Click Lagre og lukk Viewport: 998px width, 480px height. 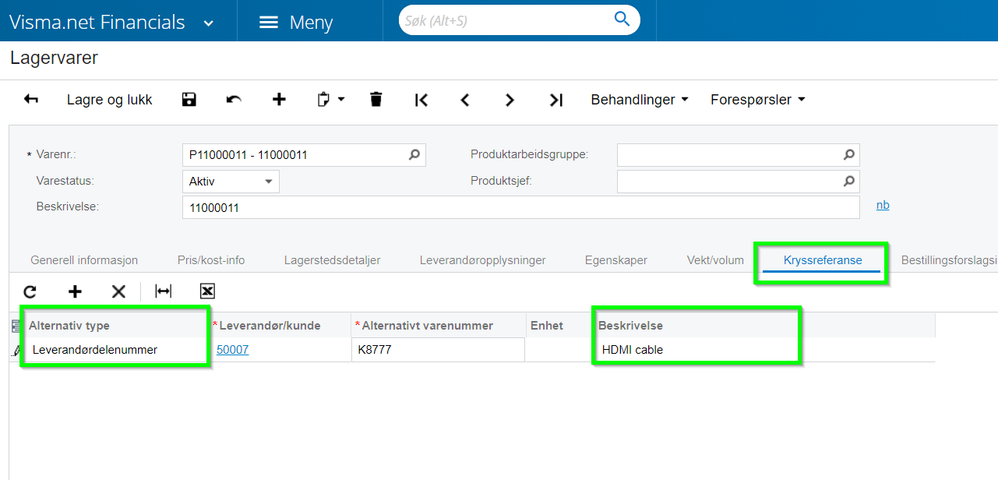click(x=109, y=100)
